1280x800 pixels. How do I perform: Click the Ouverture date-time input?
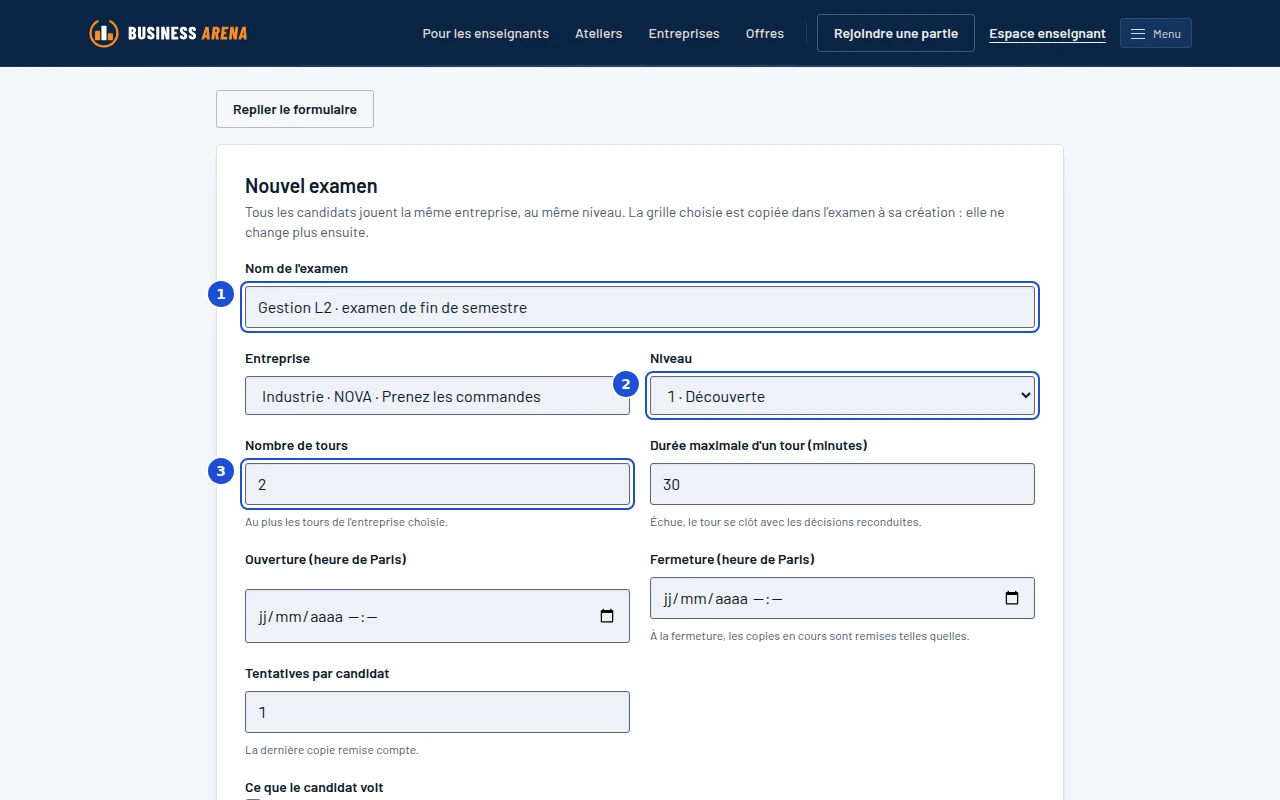click(437, 616)
